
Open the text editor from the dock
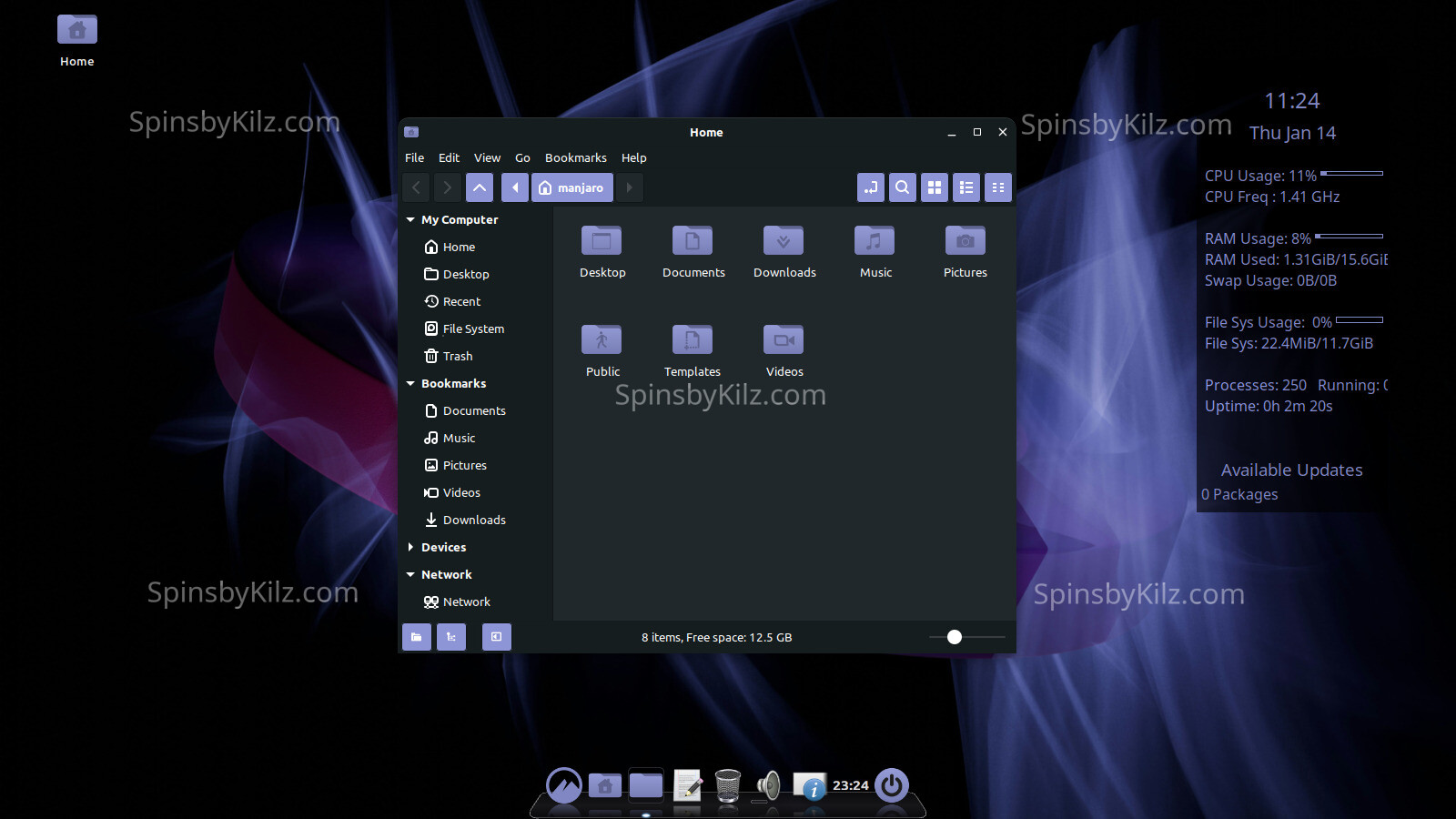(x=687, y=784)
